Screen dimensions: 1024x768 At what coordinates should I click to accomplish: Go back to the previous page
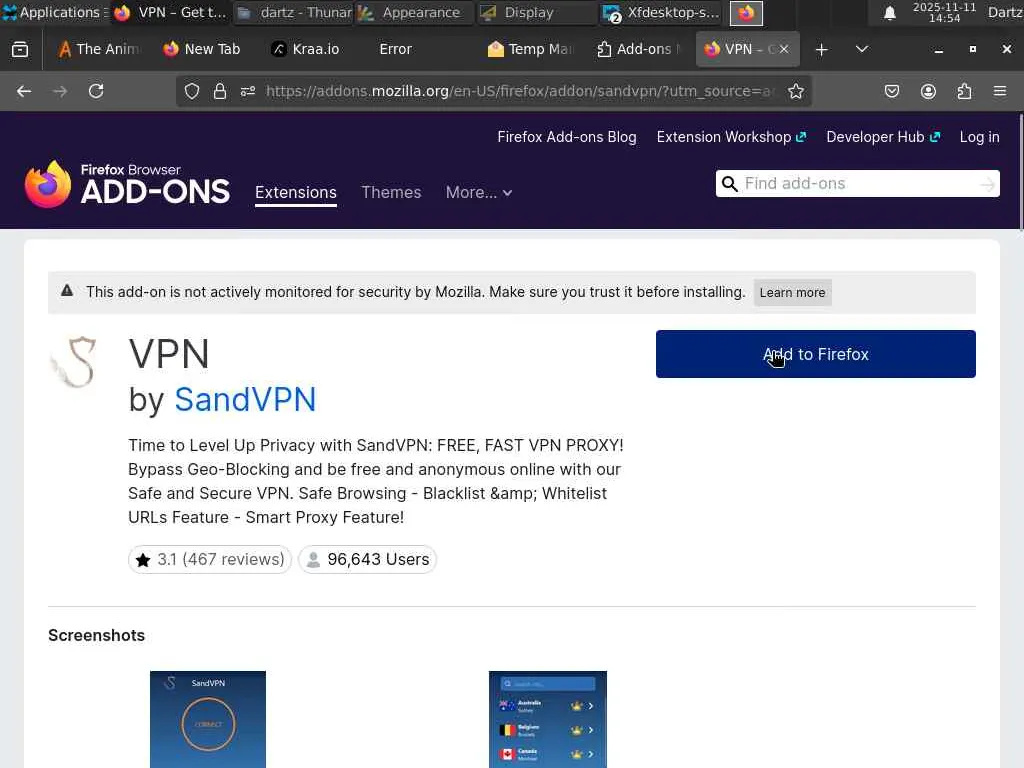tap(24, 91)
